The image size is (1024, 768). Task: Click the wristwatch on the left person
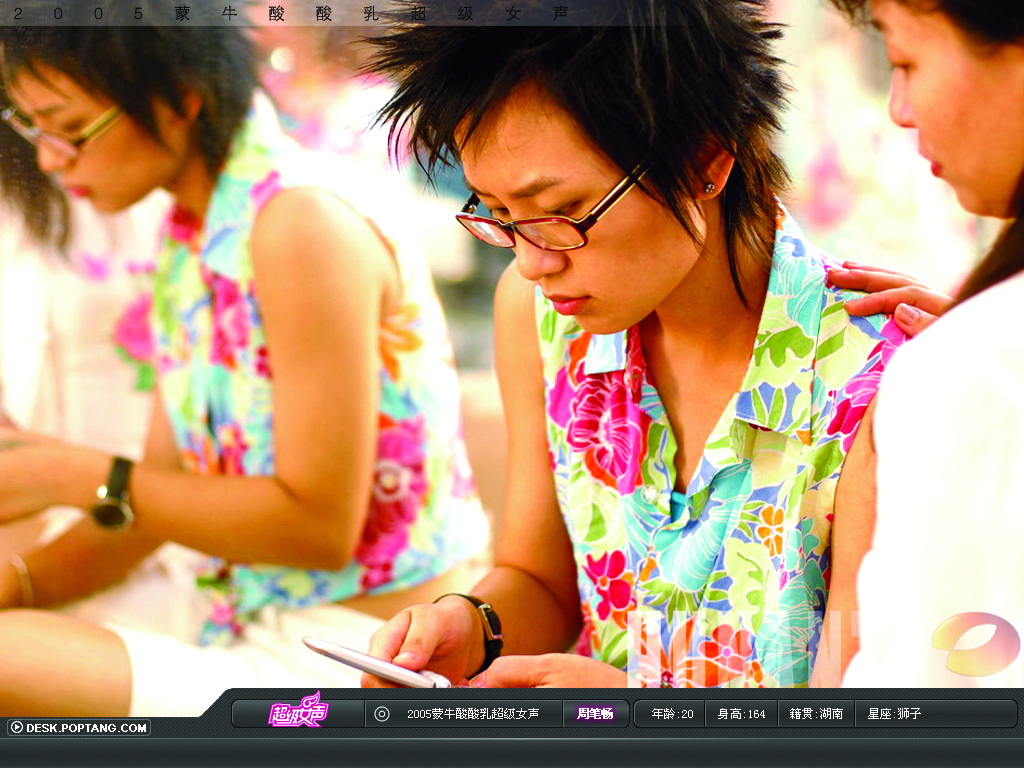pyautogui.click(x=114, y=494)
